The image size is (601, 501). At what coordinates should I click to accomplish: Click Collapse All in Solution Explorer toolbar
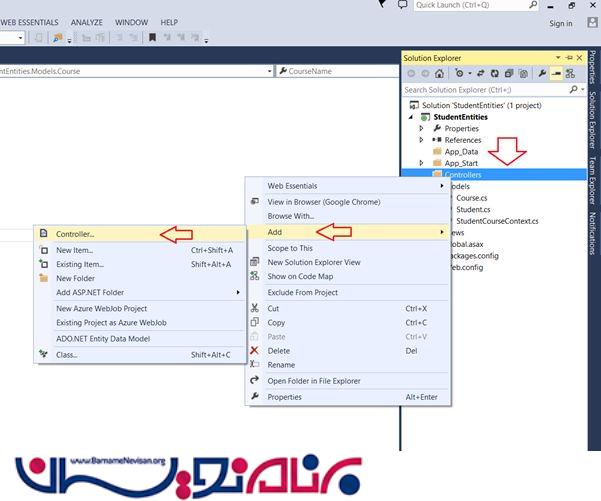click(x=510, y=74)
